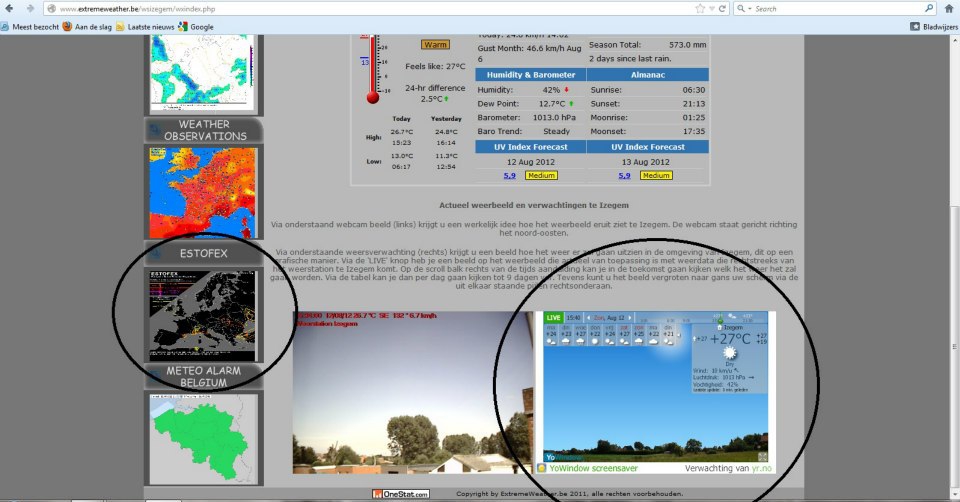Click the Actueel weerbeeld en verwachtingen te Izegem heading

pos(533,205)
